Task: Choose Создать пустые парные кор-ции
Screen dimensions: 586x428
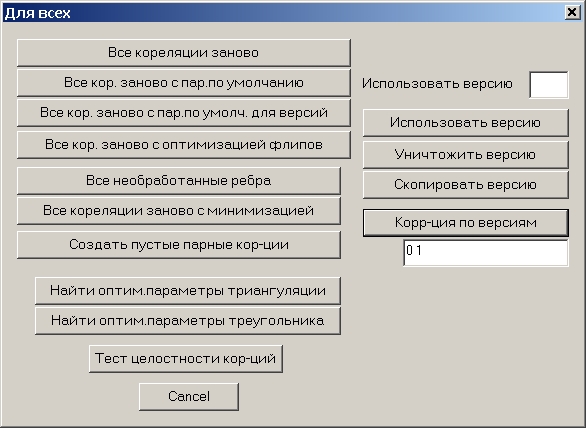Action: pos(179,244)
